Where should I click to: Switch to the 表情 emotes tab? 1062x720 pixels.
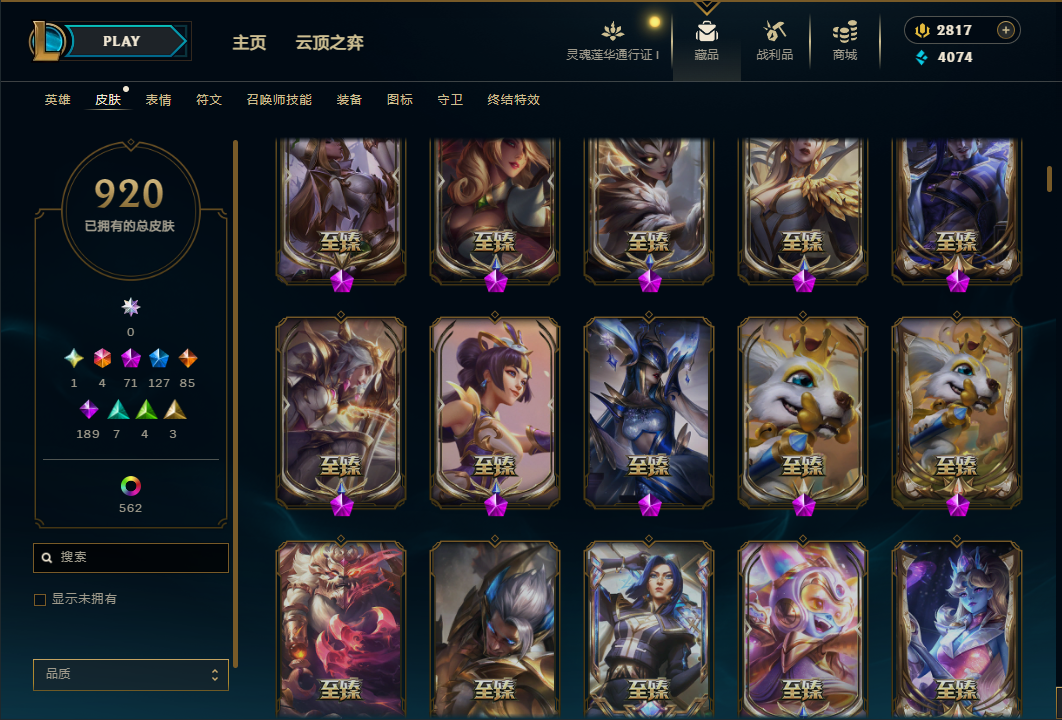point(158,100)
